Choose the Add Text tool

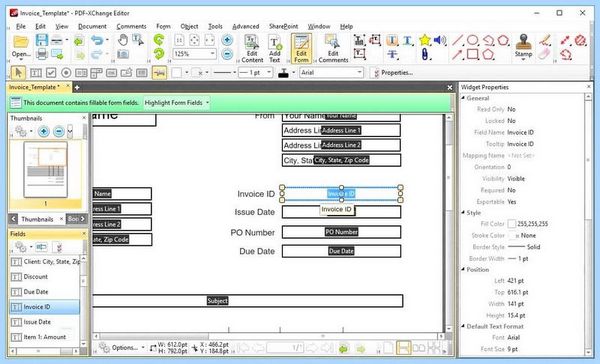click(274, 48)
